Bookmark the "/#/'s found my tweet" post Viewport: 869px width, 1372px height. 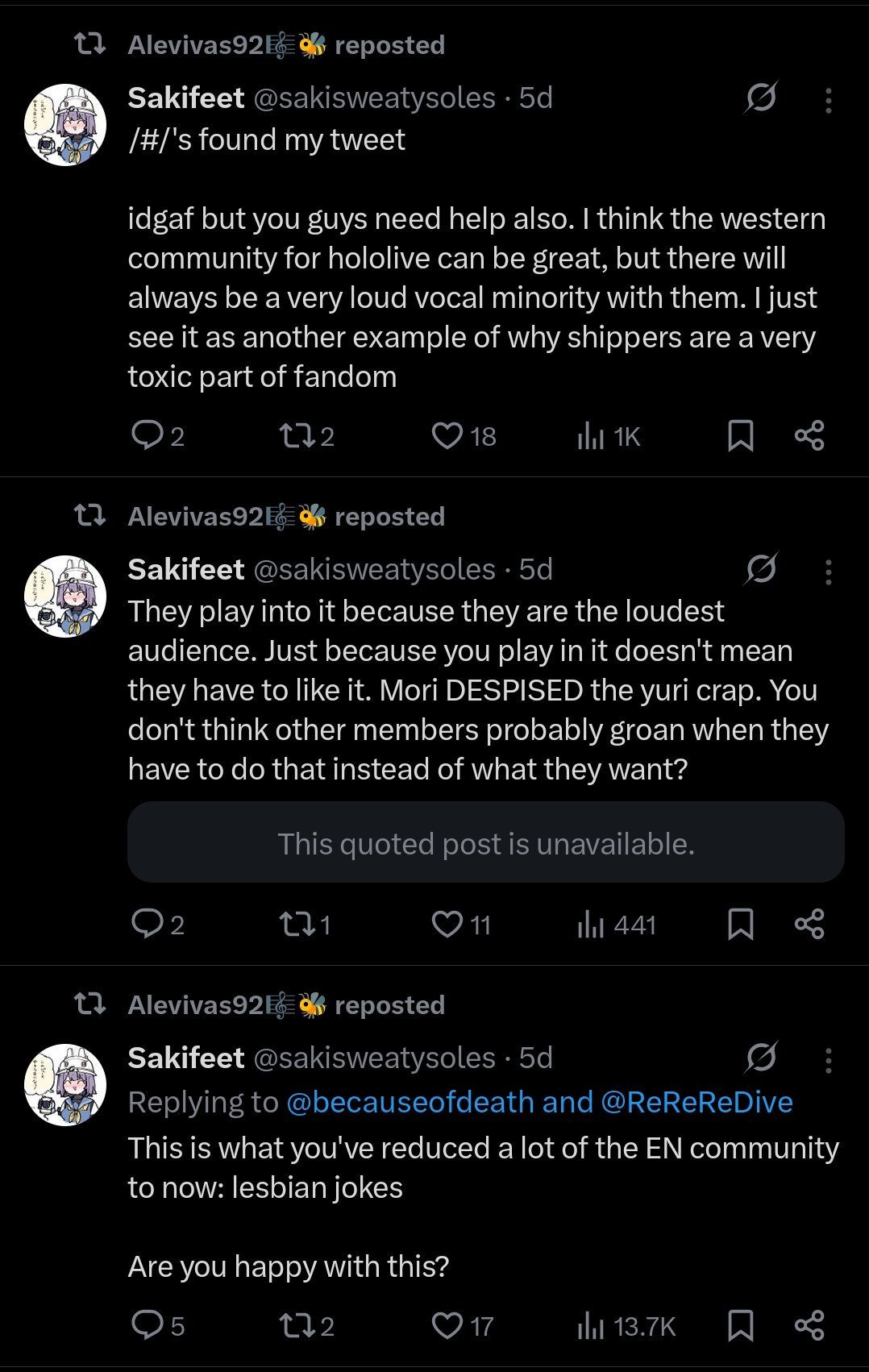pos(740,436)
